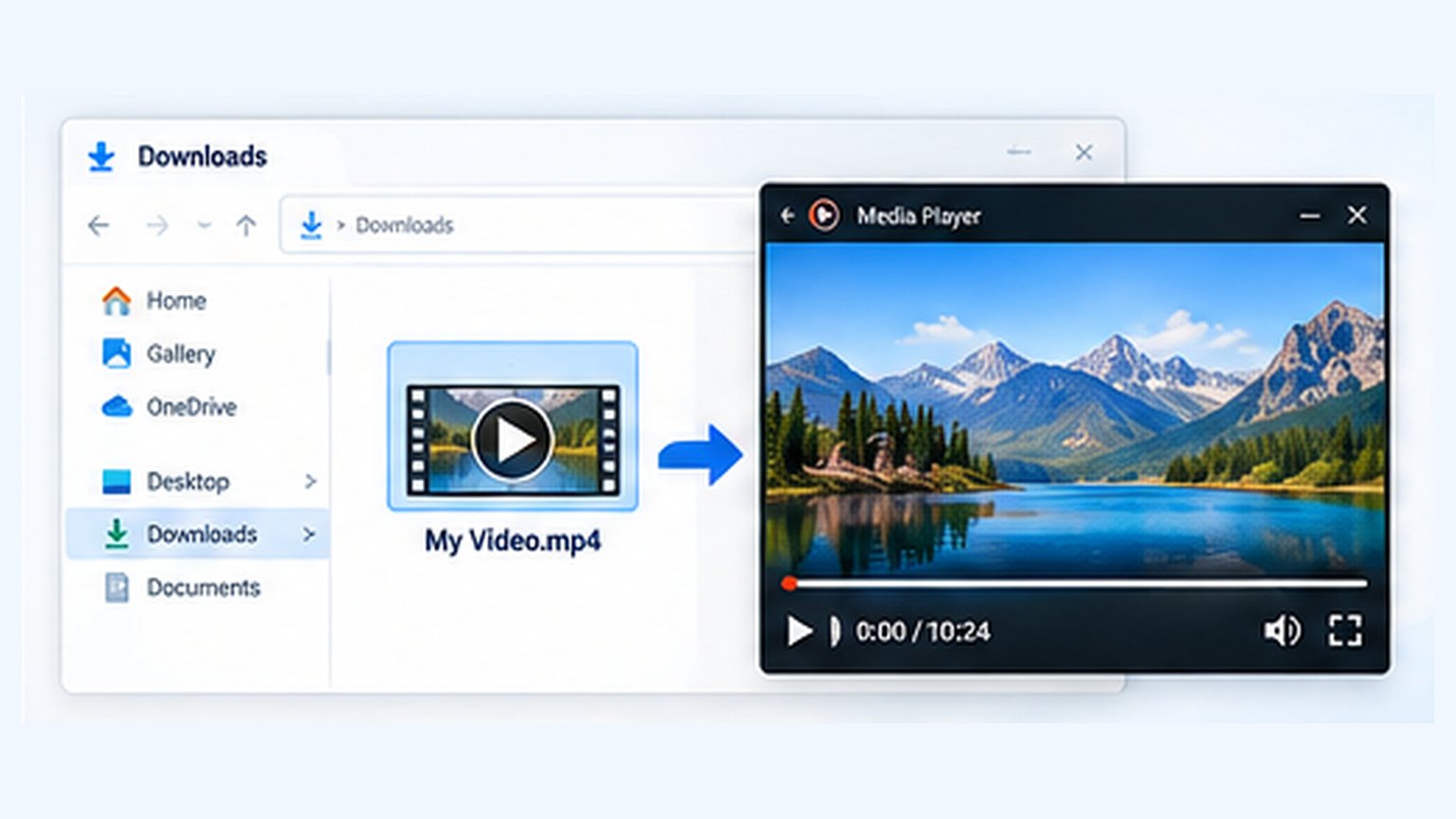Select the My Video.mp4 thumbnail
This screenshot has width=1456, height=819.
pyautogui.click(x=513, y=427)
